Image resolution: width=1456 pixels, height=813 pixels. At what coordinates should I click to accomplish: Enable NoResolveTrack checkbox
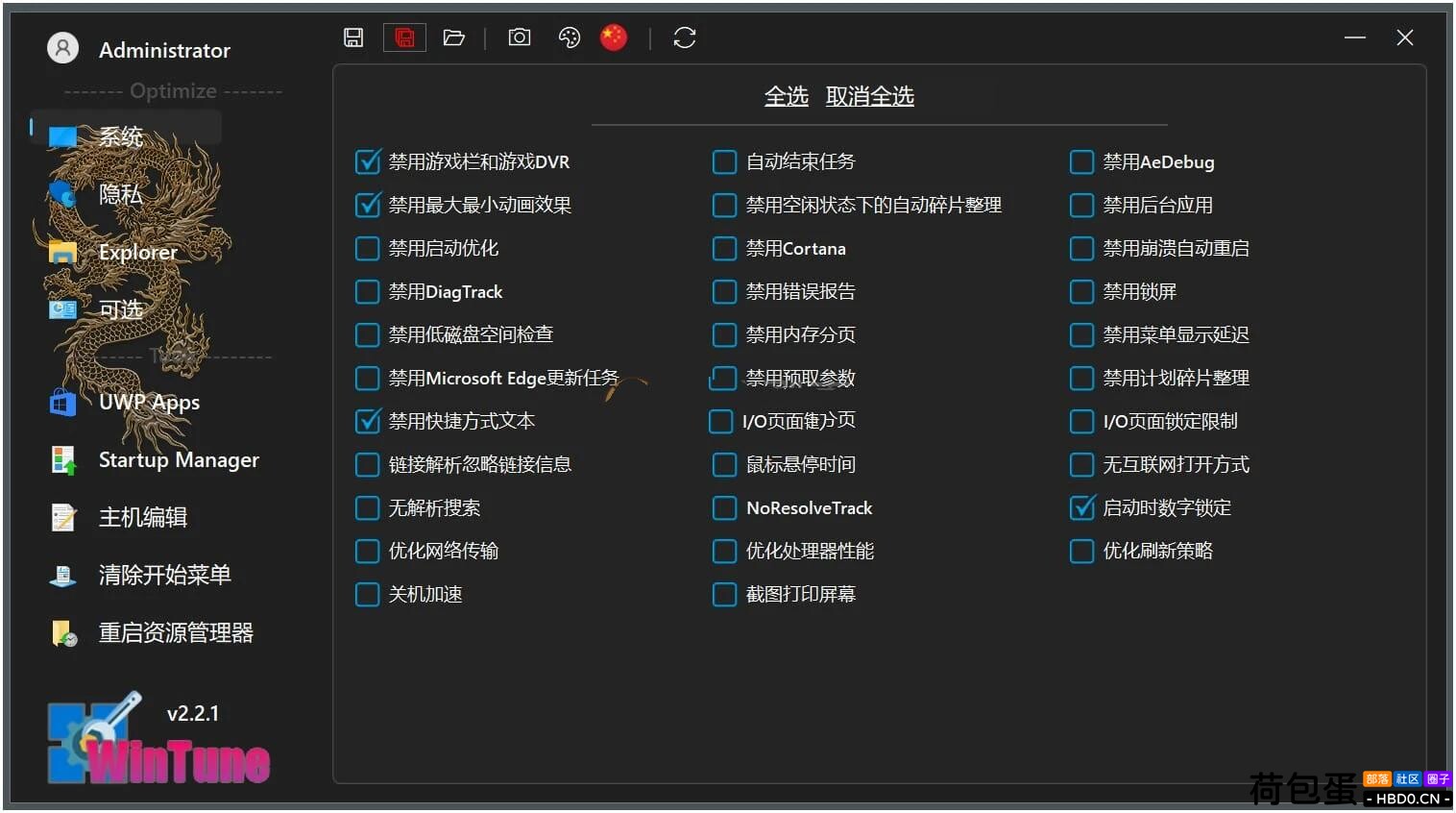(725, 507)
